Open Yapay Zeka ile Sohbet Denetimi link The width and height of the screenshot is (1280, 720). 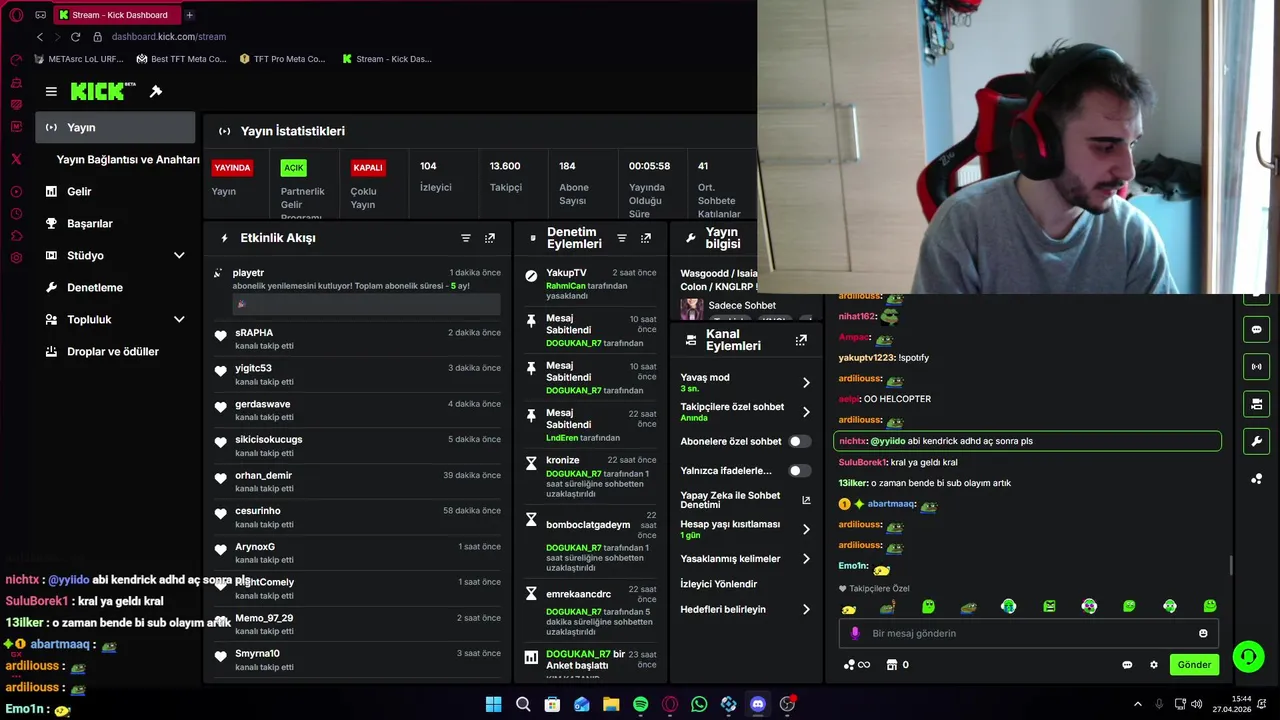[743, 499]
